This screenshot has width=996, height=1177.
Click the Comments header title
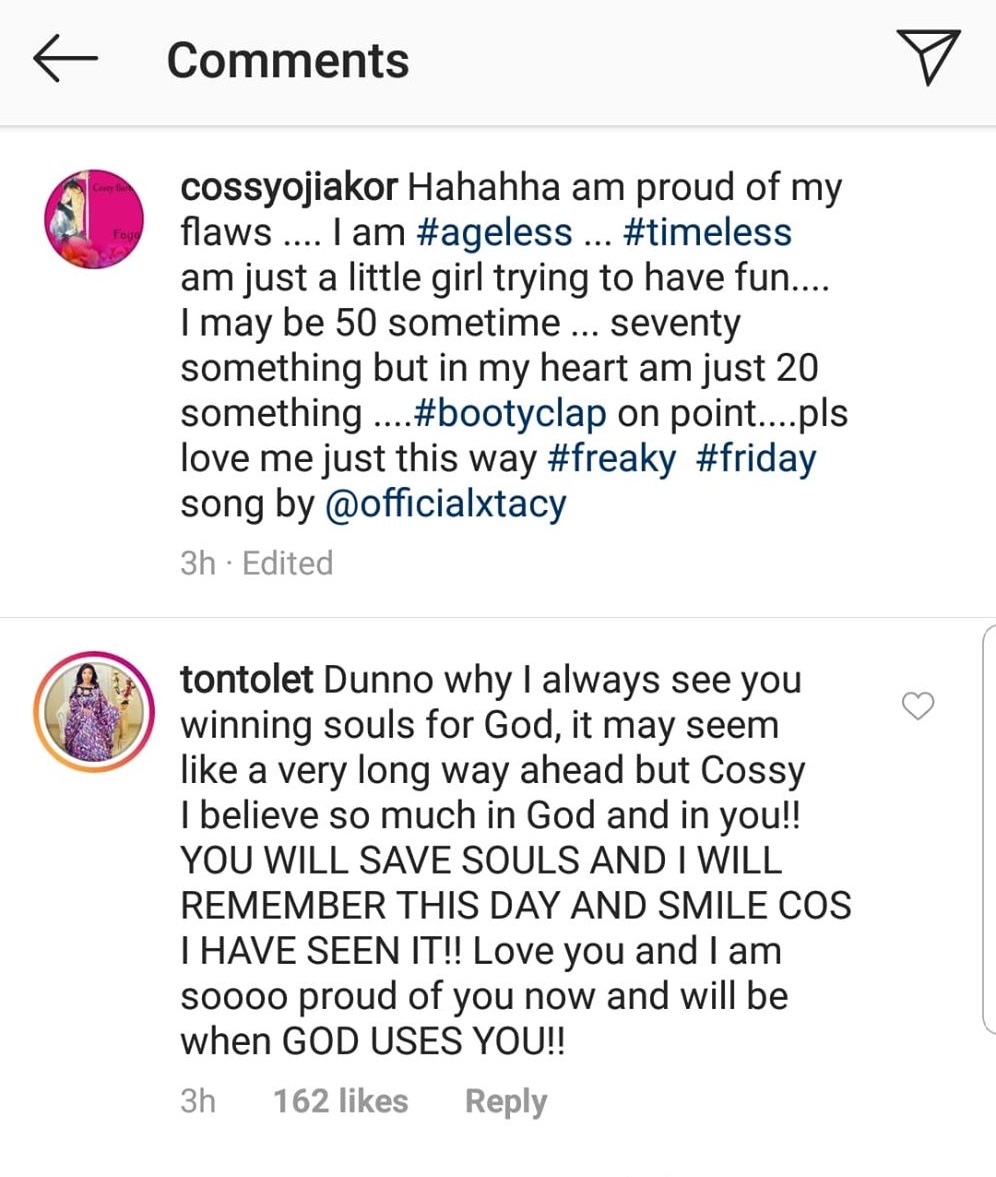click(288, 60)
